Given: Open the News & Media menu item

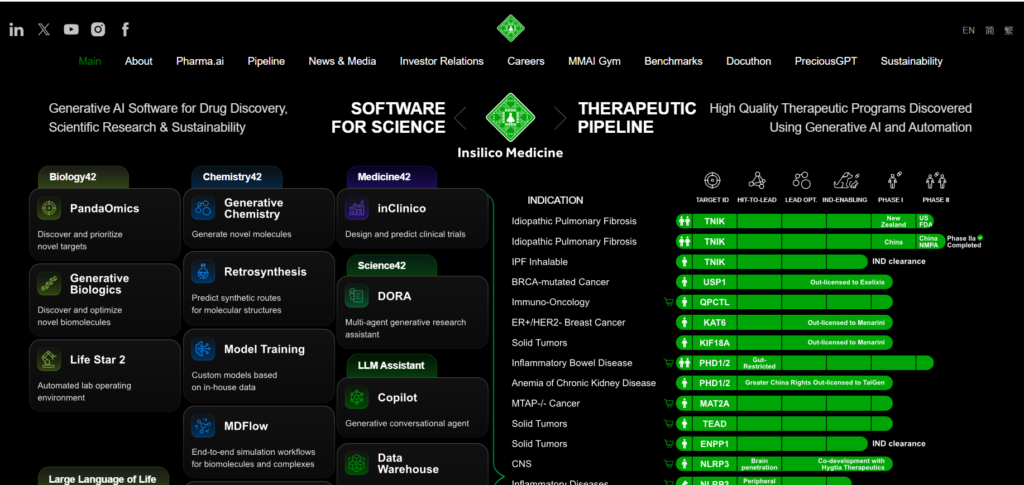Looking at the screenshot, I should pyautogui.click(x=342, y=61).
